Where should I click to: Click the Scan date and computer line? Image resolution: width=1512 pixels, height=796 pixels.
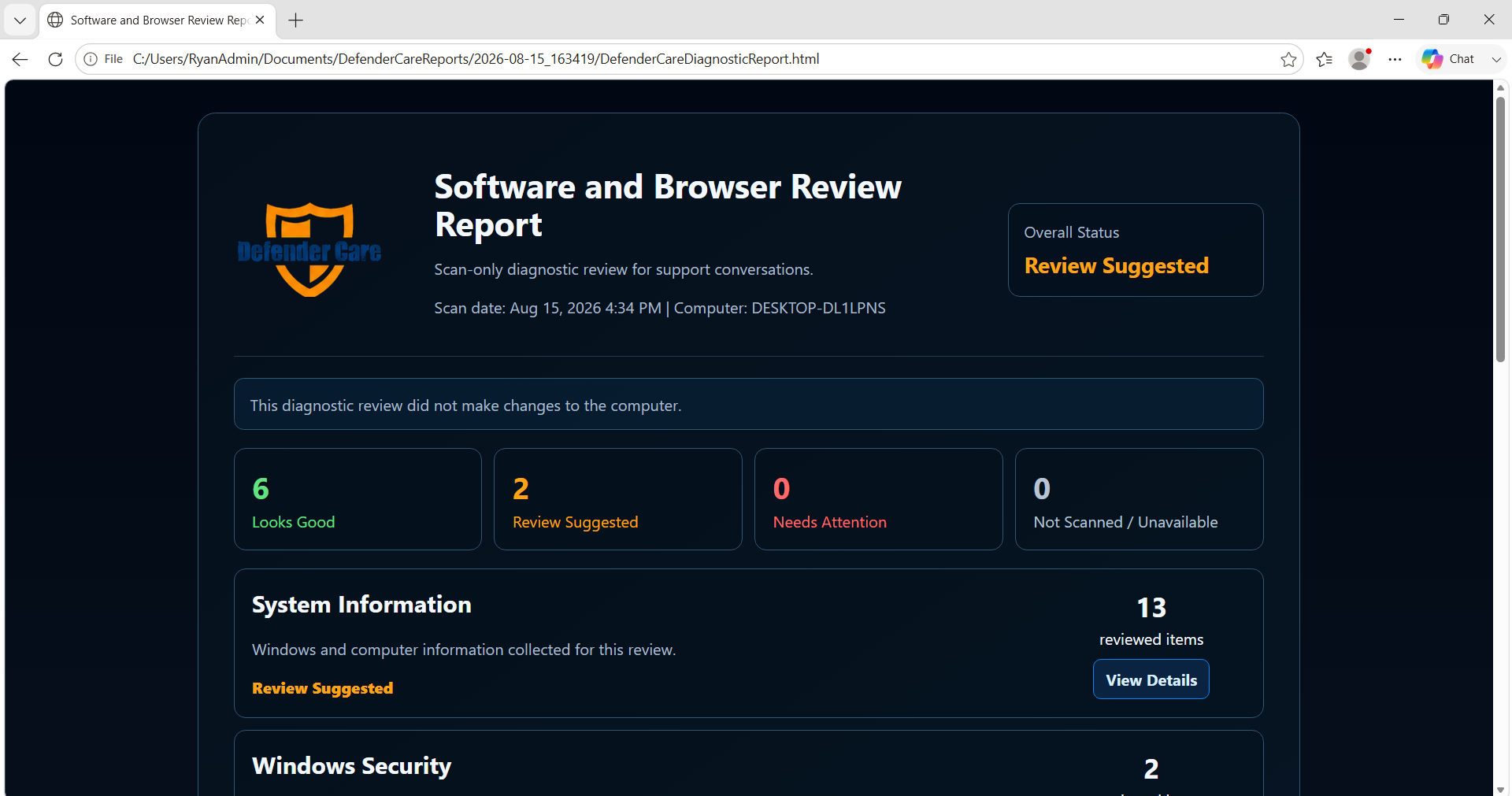point(660,308)
